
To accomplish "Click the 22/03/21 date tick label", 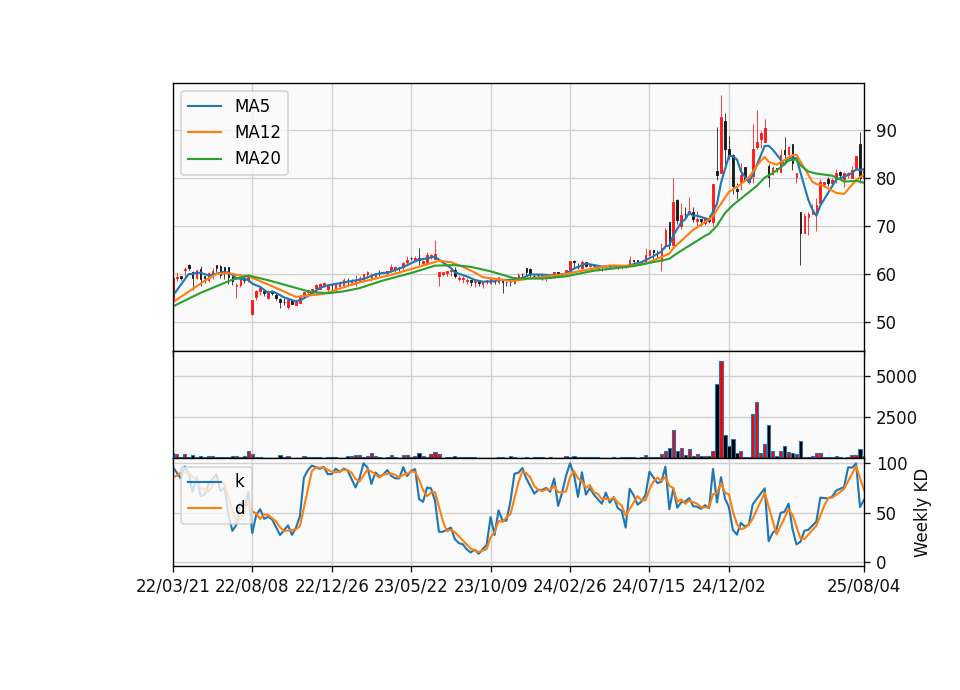I will click(173, 586).
